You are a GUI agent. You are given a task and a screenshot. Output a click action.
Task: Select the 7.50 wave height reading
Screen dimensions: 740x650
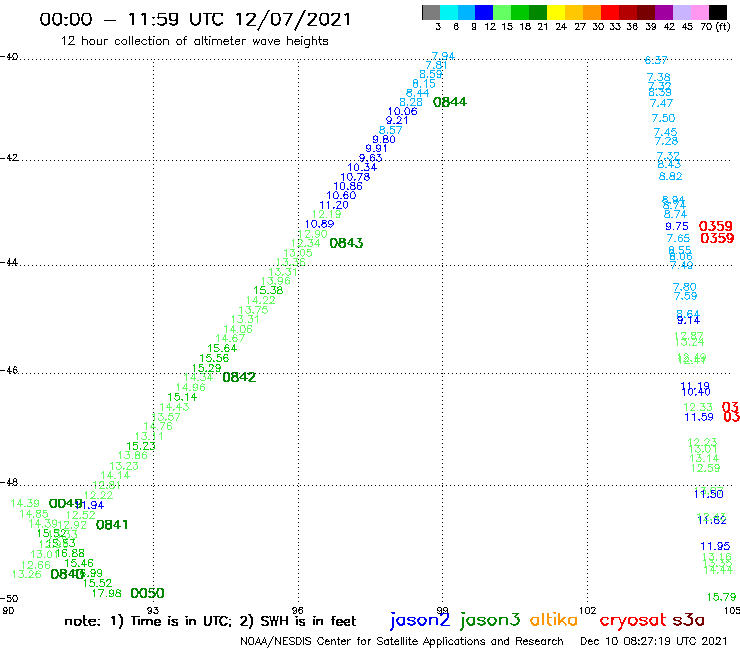[x=664, y=118]
